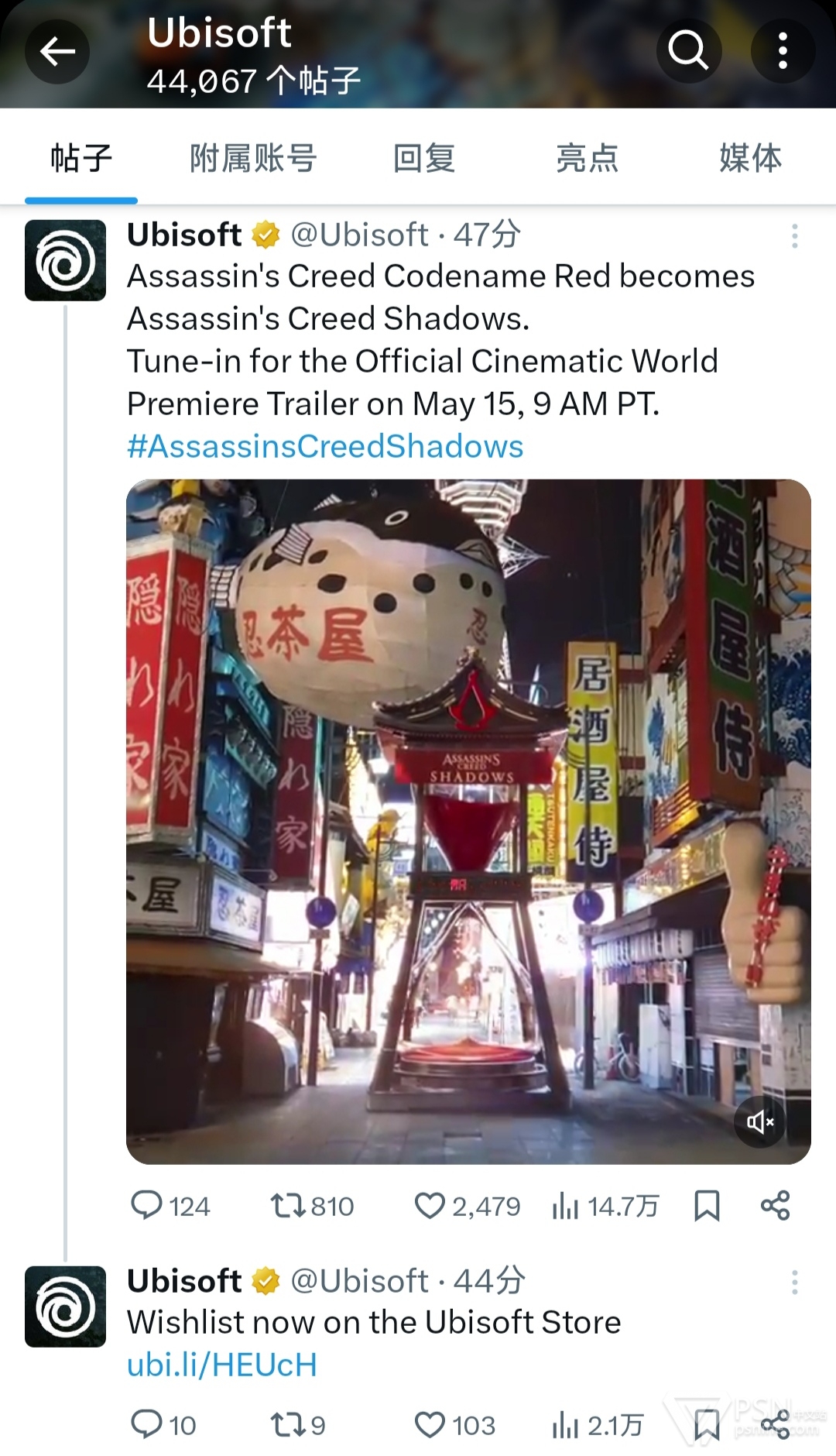The image size is (836, 1456).
Task: Open Ubisoft avatar on the first post
Action: point(65,260)
